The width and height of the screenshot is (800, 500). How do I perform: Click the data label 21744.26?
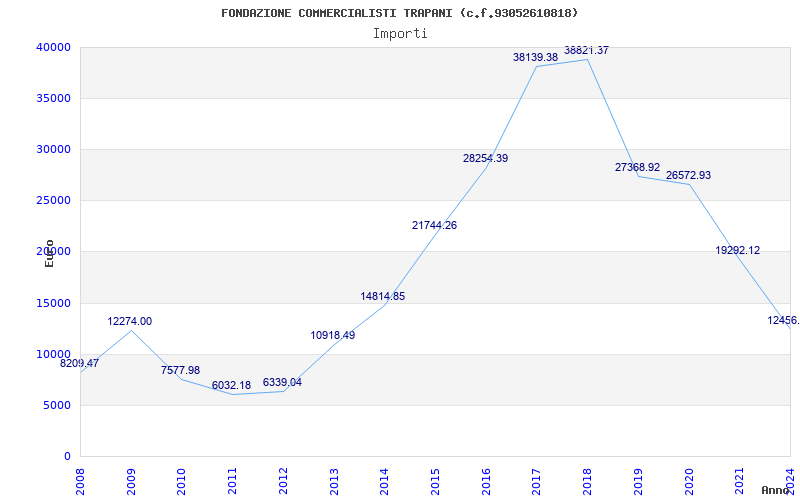435,225
